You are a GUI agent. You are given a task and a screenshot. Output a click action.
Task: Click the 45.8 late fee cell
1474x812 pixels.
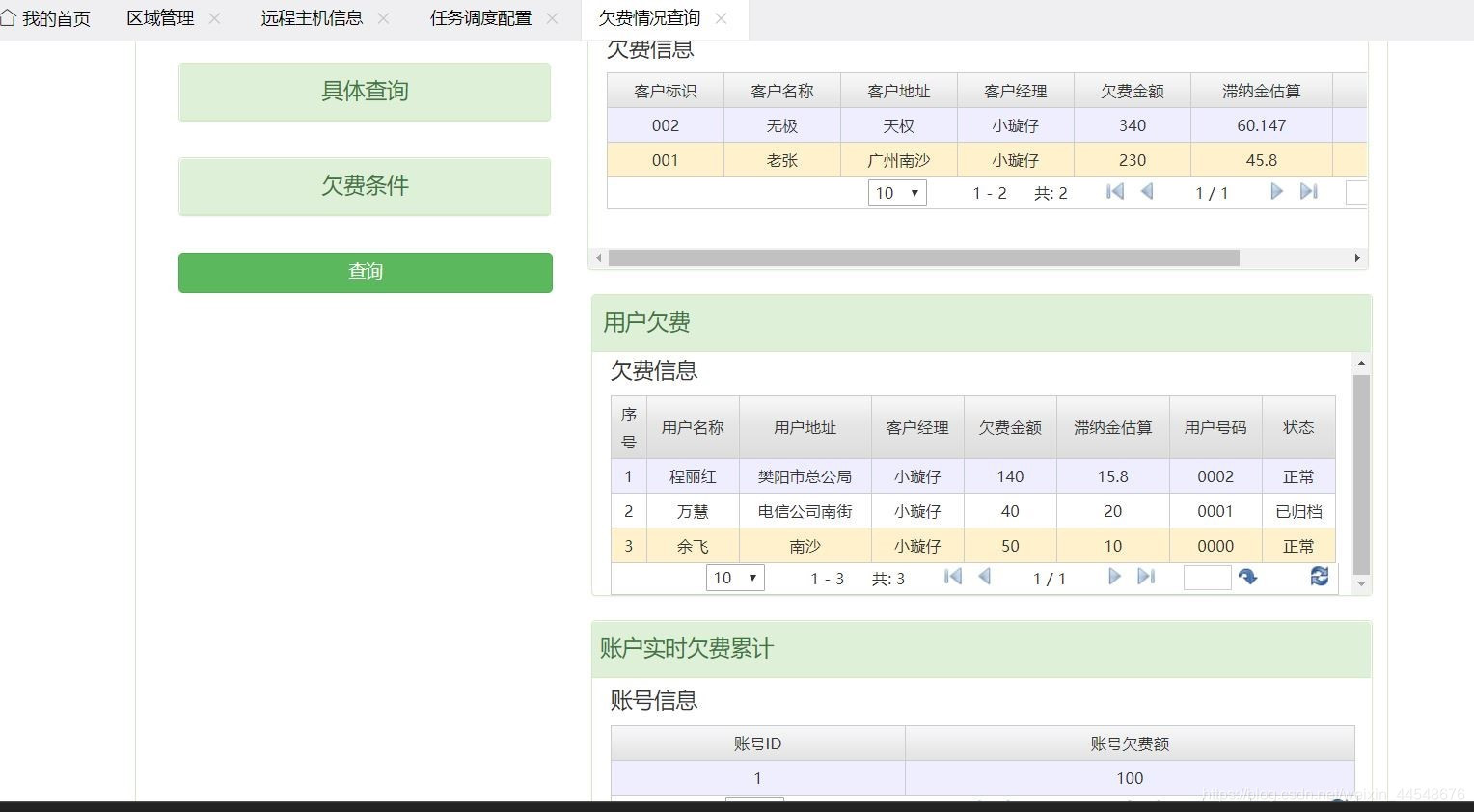[x=1262, y=160]
